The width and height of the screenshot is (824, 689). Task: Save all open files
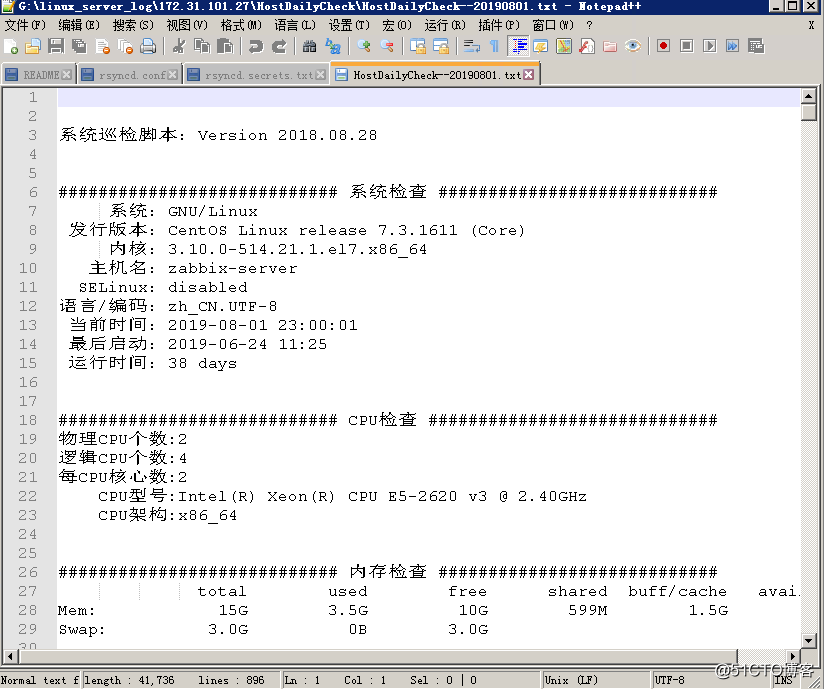[79, 46]
